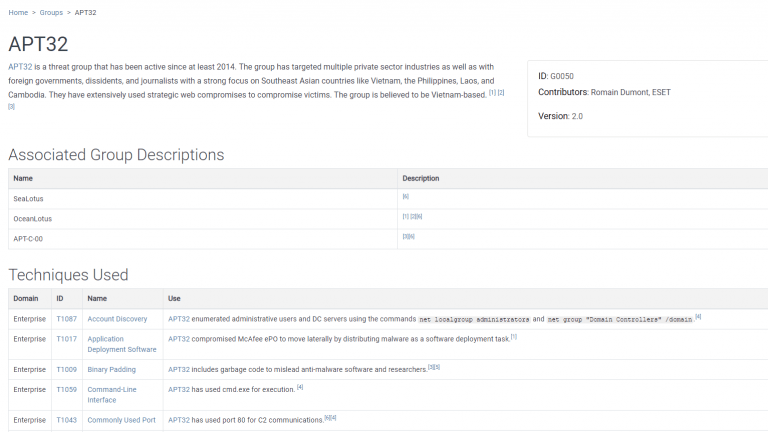Open the Account Discovery technique
The image size is (768, 432).
[x=117, y=319]
